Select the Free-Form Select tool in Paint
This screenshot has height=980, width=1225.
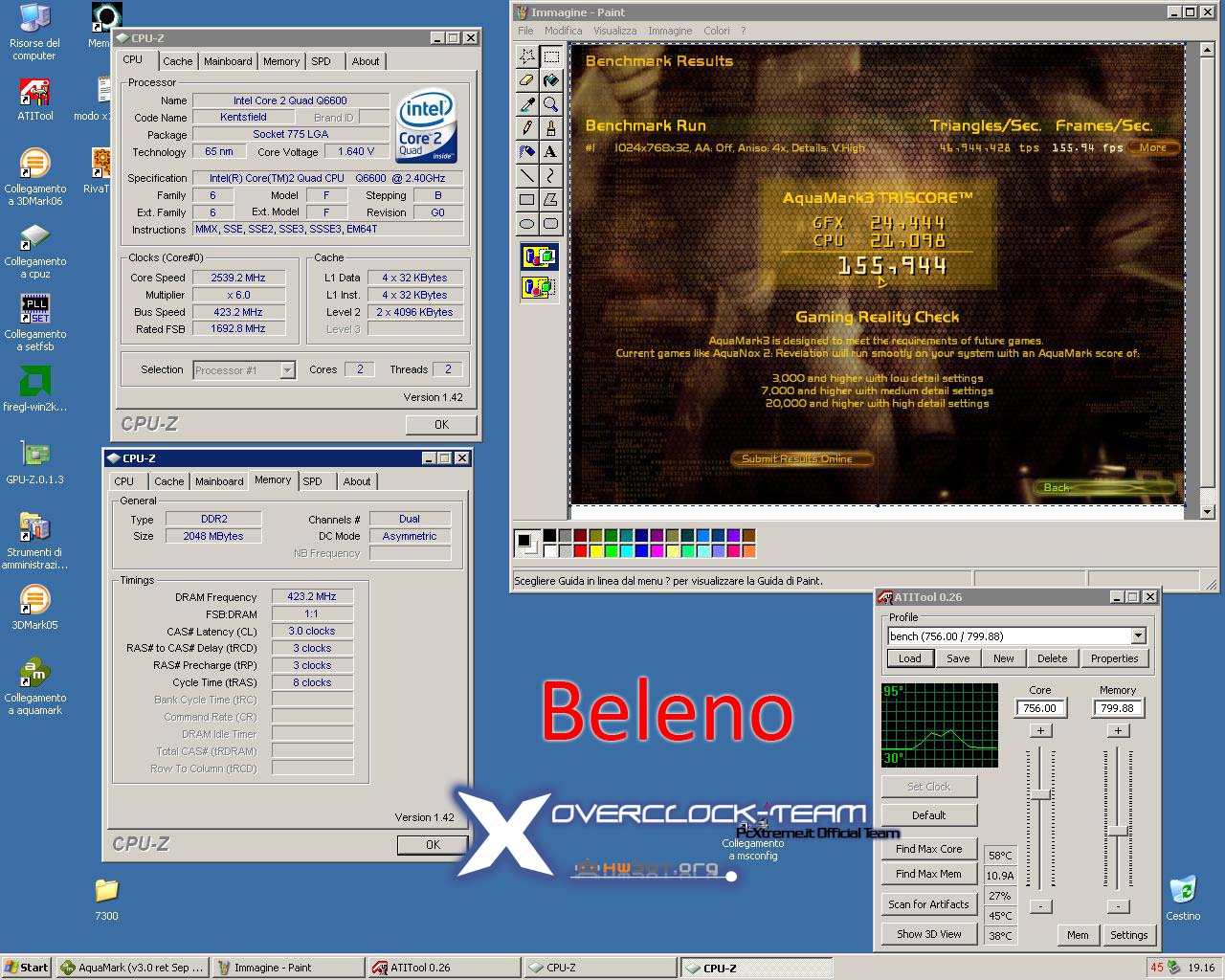coord(526,56)
